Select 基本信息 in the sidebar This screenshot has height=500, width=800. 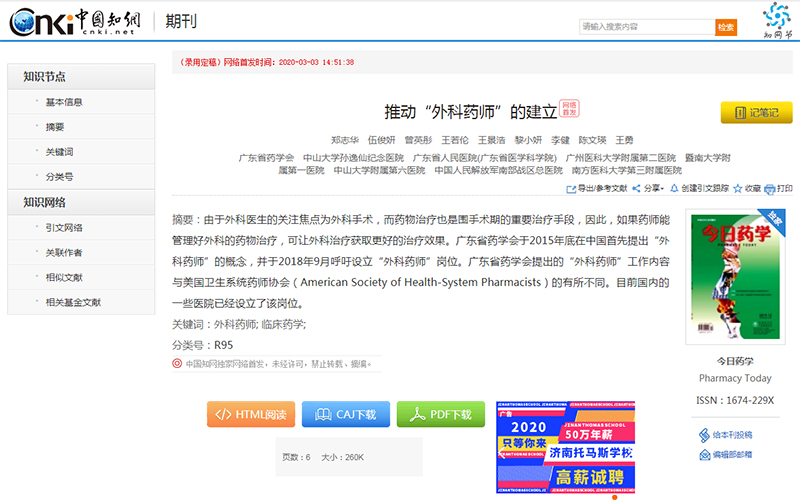[64, 102]
